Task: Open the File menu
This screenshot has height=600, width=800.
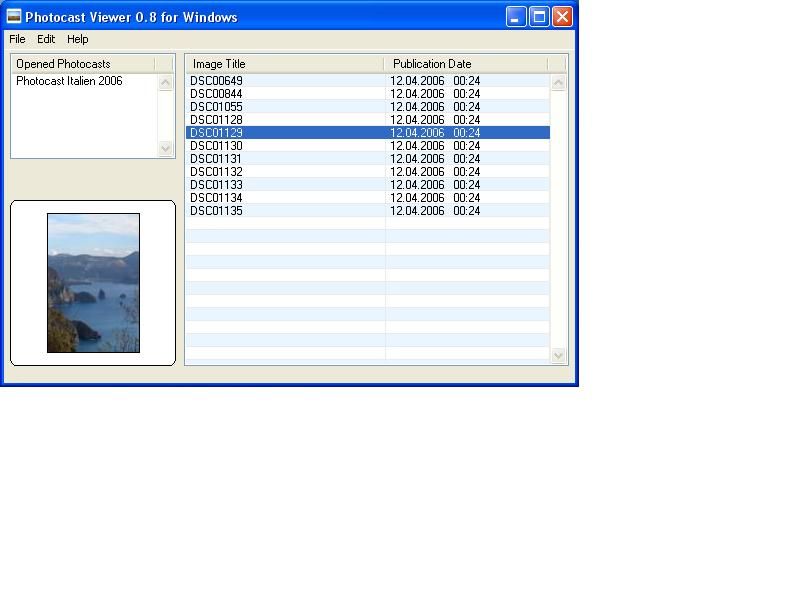Action: tap(17, 39)
